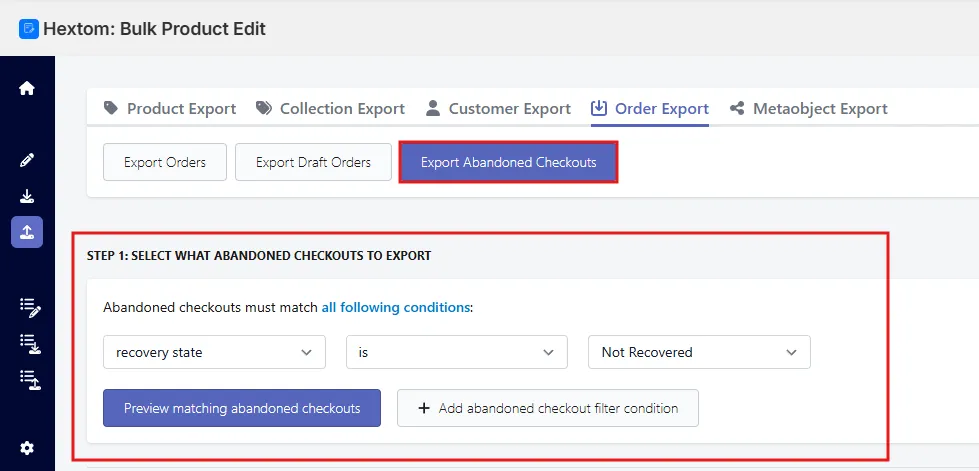Open the list-with-pencil edit history icon
Viewport: 979px width, 471px height.
point(30,307)
